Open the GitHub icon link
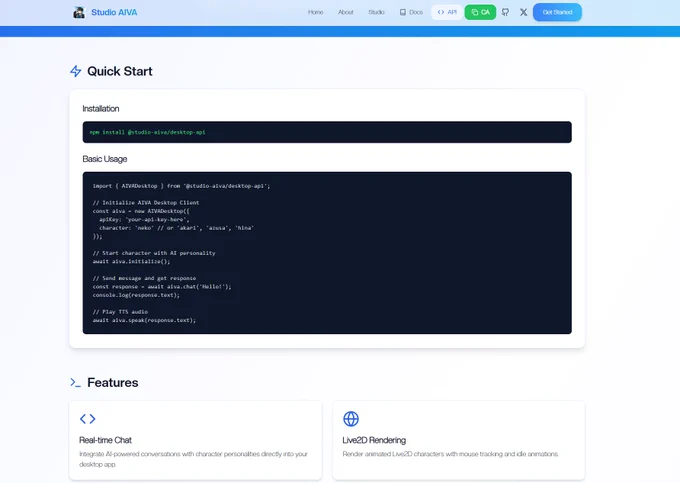680x483 pixels. point(505,12)
